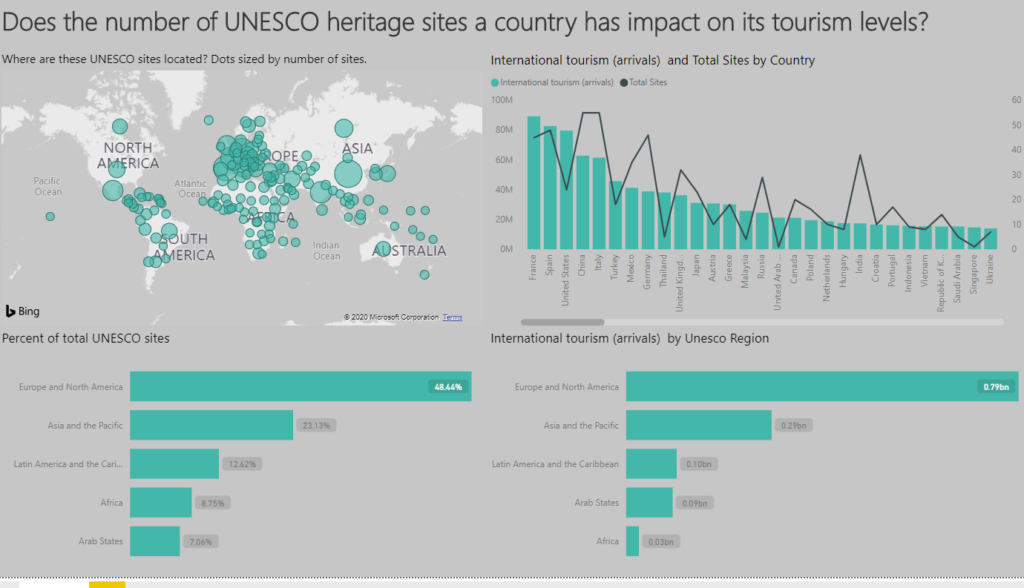
Task: Click the Germany axis label
Action: (647, 272)
